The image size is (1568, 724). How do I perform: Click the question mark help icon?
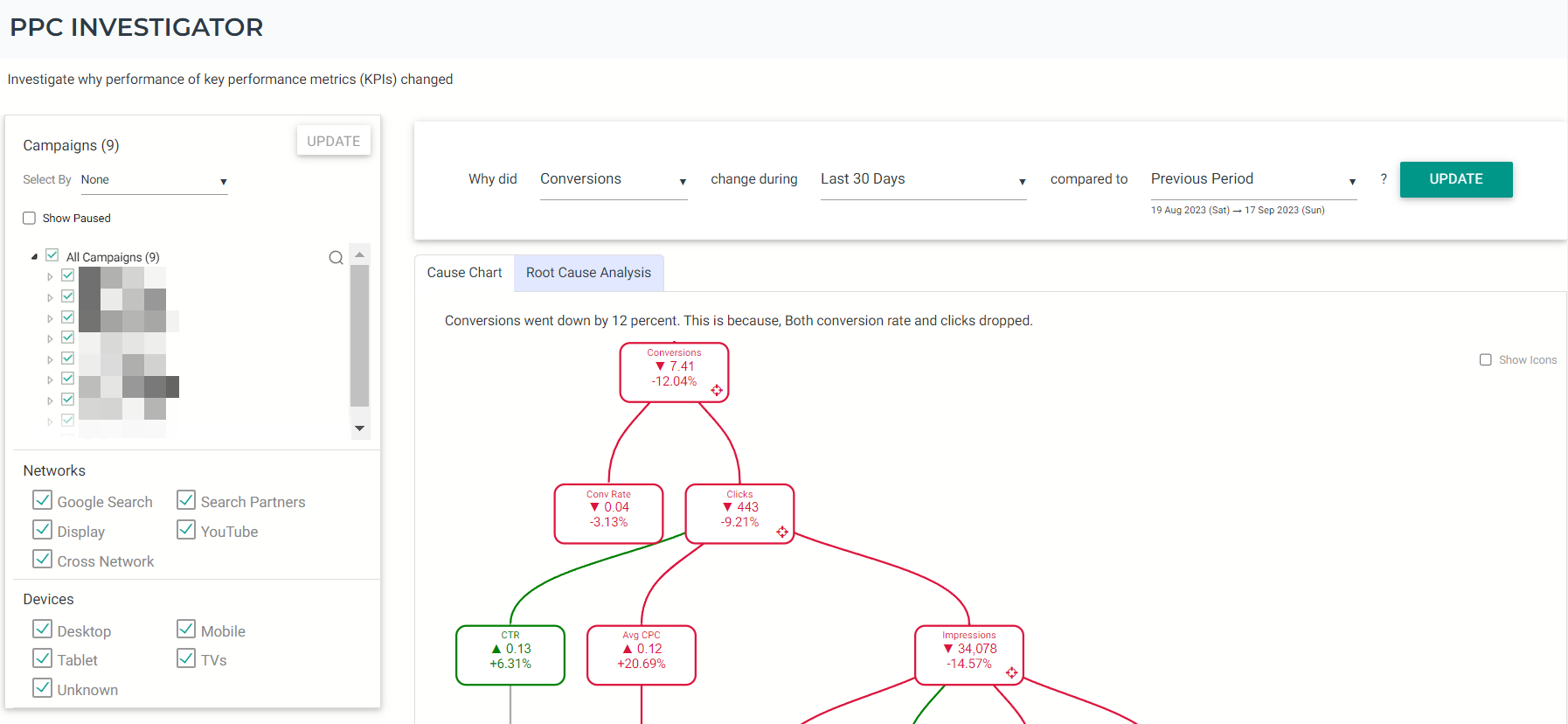click(x=1384, y=178)
